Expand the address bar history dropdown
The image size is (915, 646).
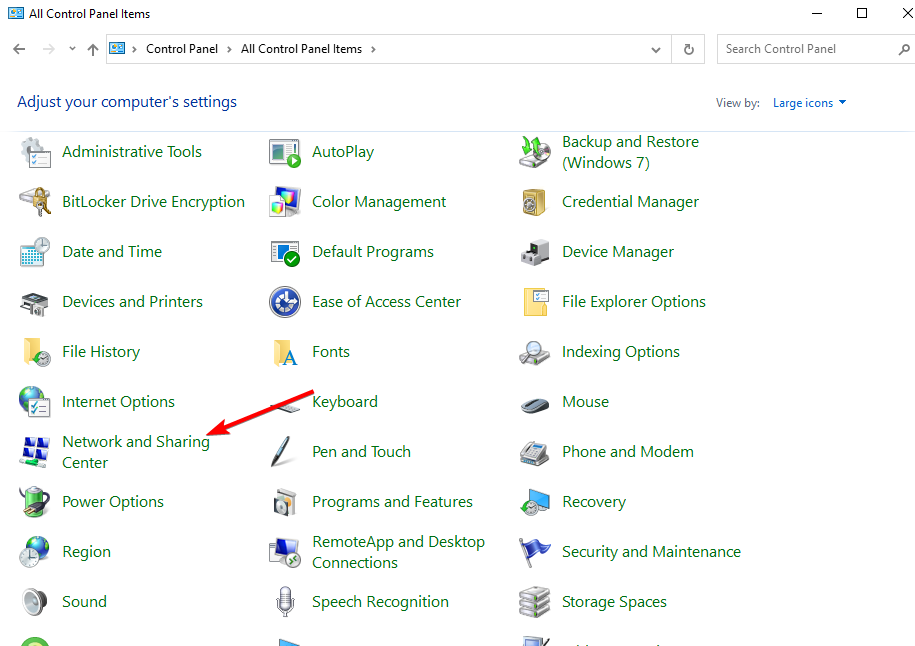[x=656, y=49]
